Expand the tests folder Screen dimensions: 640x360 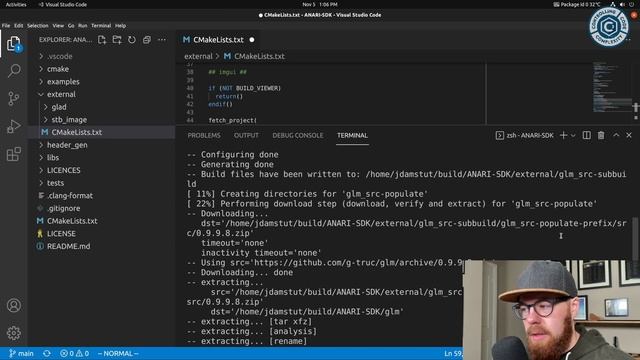101,183
